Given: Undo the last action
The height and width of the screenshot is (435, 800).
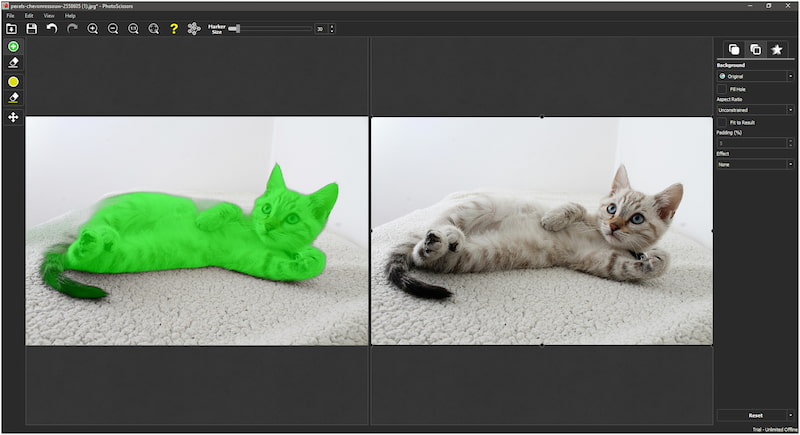Looking at the screenshot, I should coord(52,29).
